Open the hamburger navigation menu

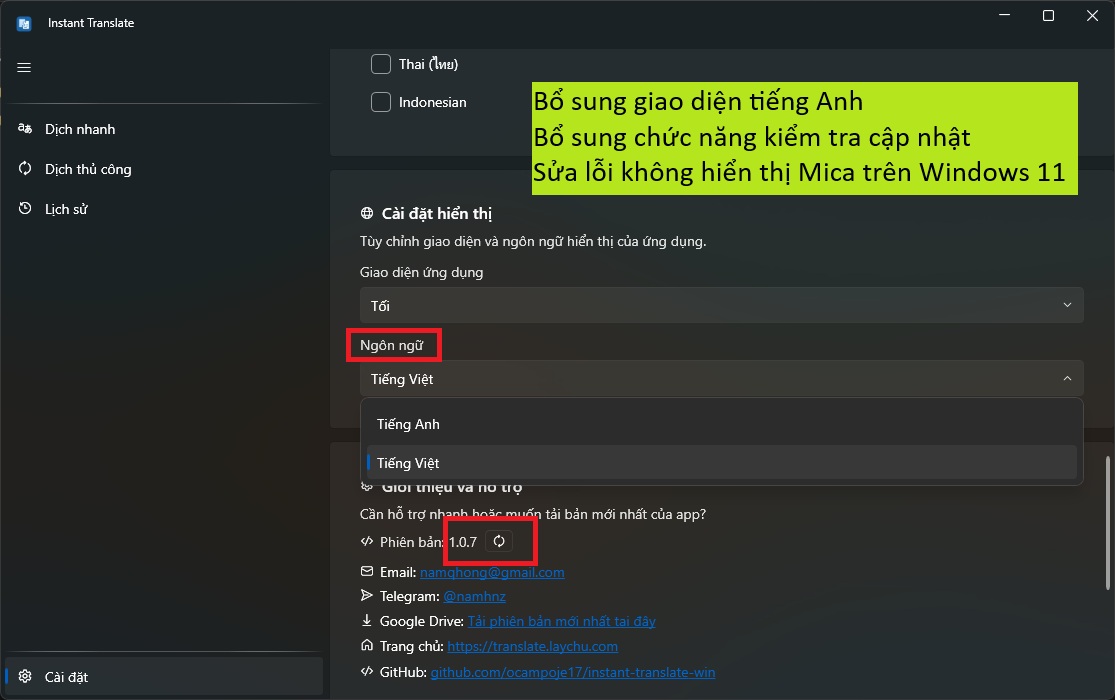[x=24, y=68]
